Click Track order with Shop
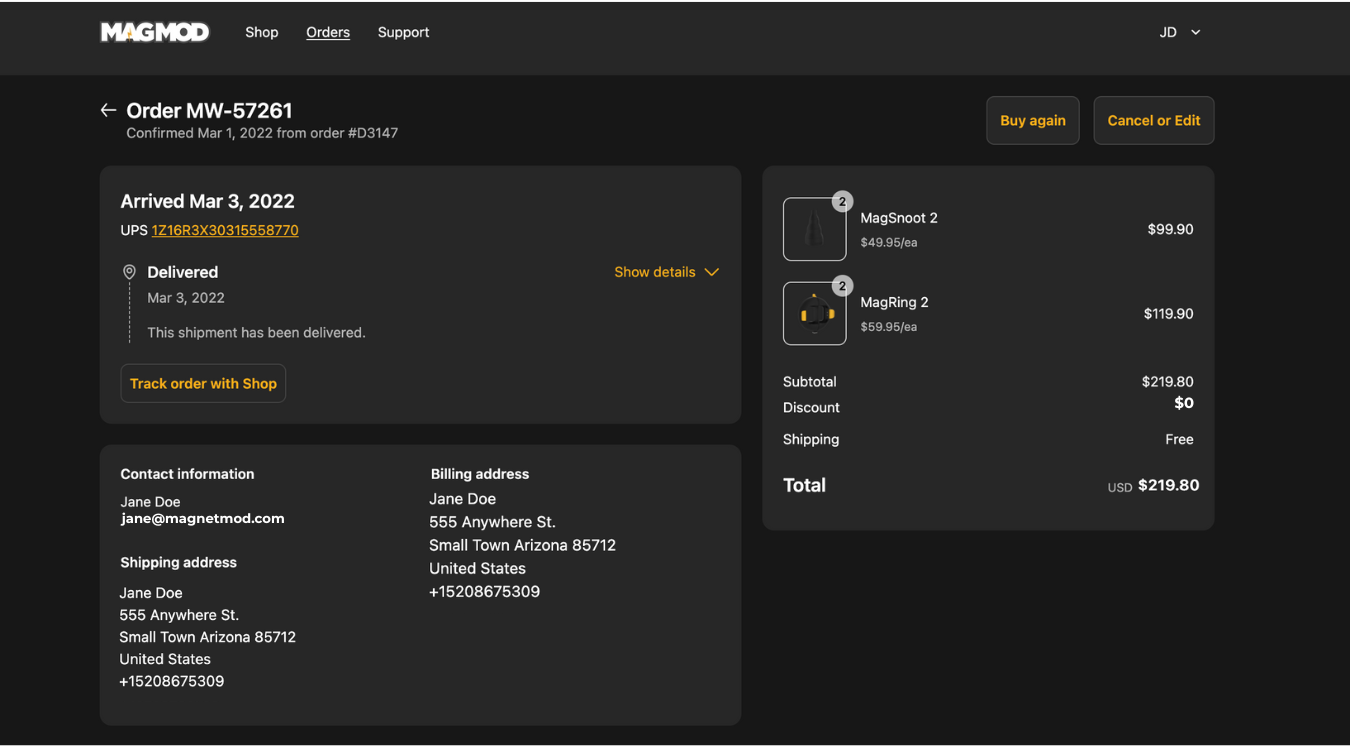The width and height of the screenshot is (1350, 750). tap(203, 383)
